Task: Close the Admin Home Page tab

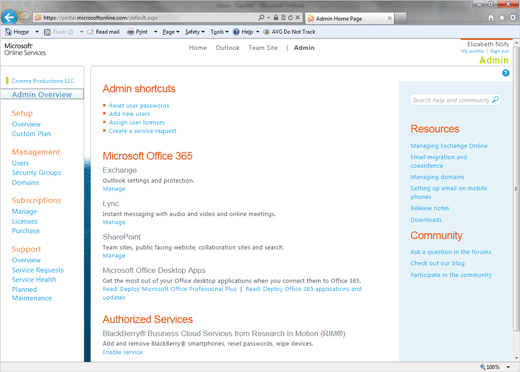Action: (389, 18)
